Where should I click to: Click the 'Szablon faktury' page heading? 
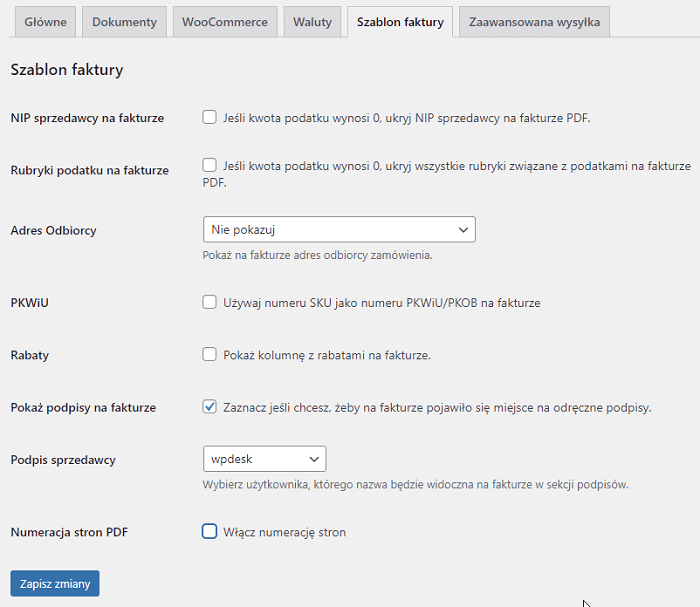(x=67, y=70)
